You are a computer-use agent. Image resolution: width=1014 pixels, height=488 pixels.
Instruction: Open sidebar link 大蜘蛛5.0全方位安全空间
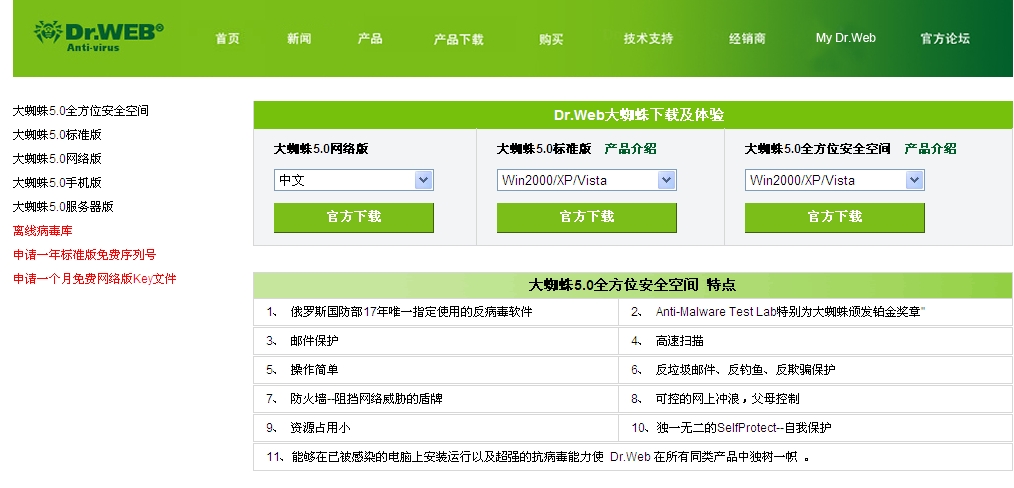[x=81, y=111]
